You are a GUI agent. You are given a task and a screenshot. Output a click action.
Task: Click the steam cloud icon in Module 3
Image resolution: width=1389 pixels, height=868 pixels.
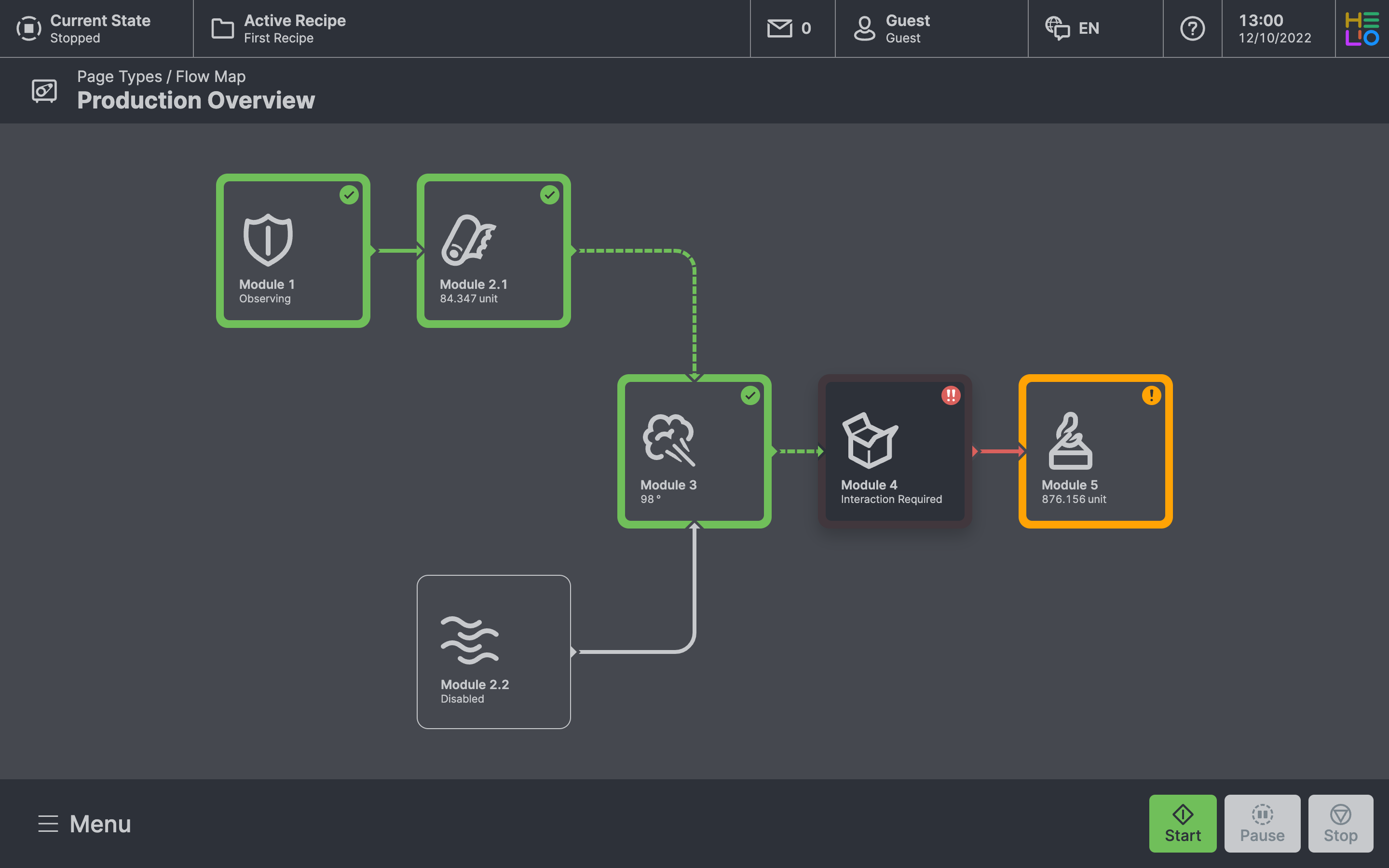point(668,440)
